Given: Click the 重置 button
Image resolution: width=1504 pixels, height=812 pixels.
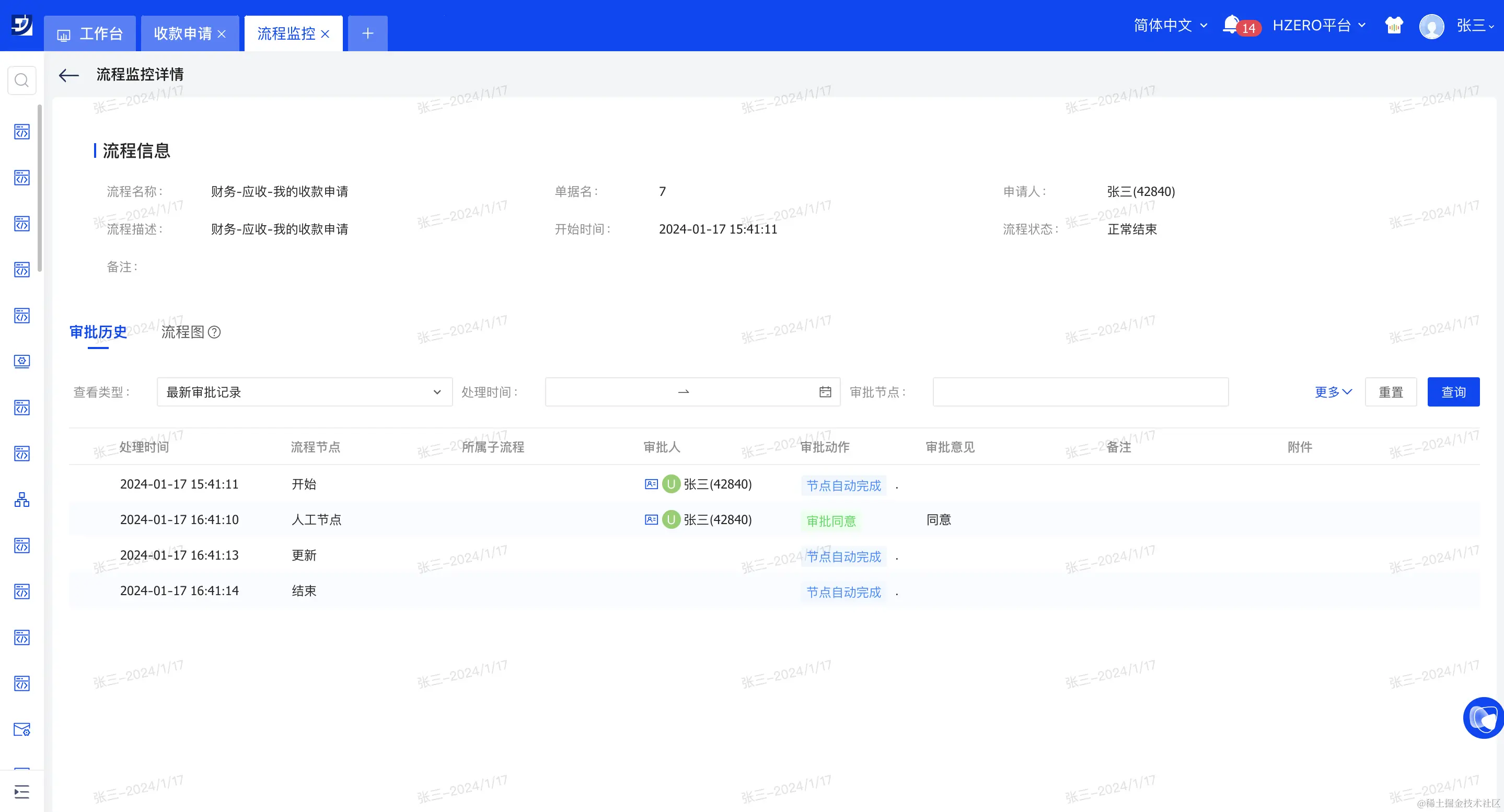Looking at the screenshot, I should click(x=1390, y=392).
